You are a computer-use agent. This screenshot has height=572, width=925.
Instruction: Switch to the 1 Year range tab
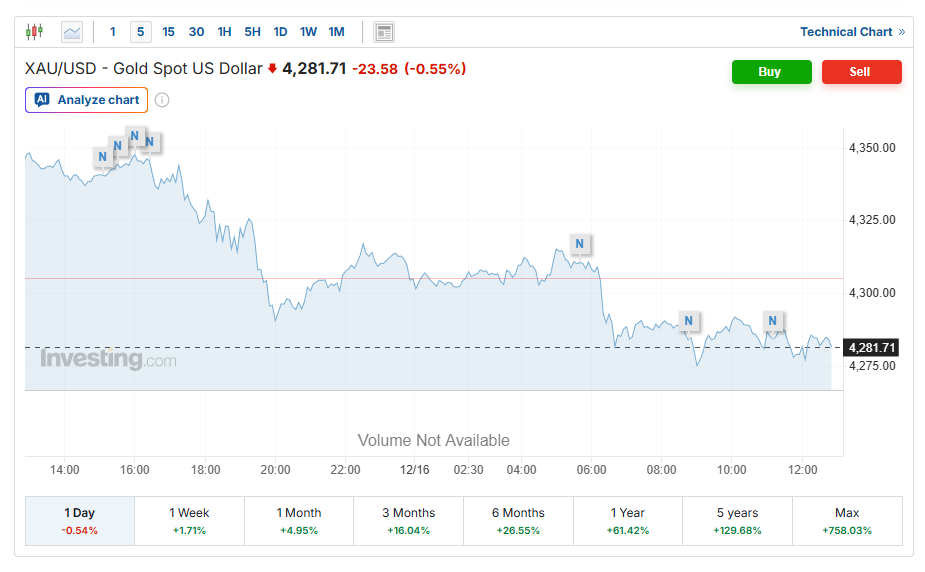point(628,521)
